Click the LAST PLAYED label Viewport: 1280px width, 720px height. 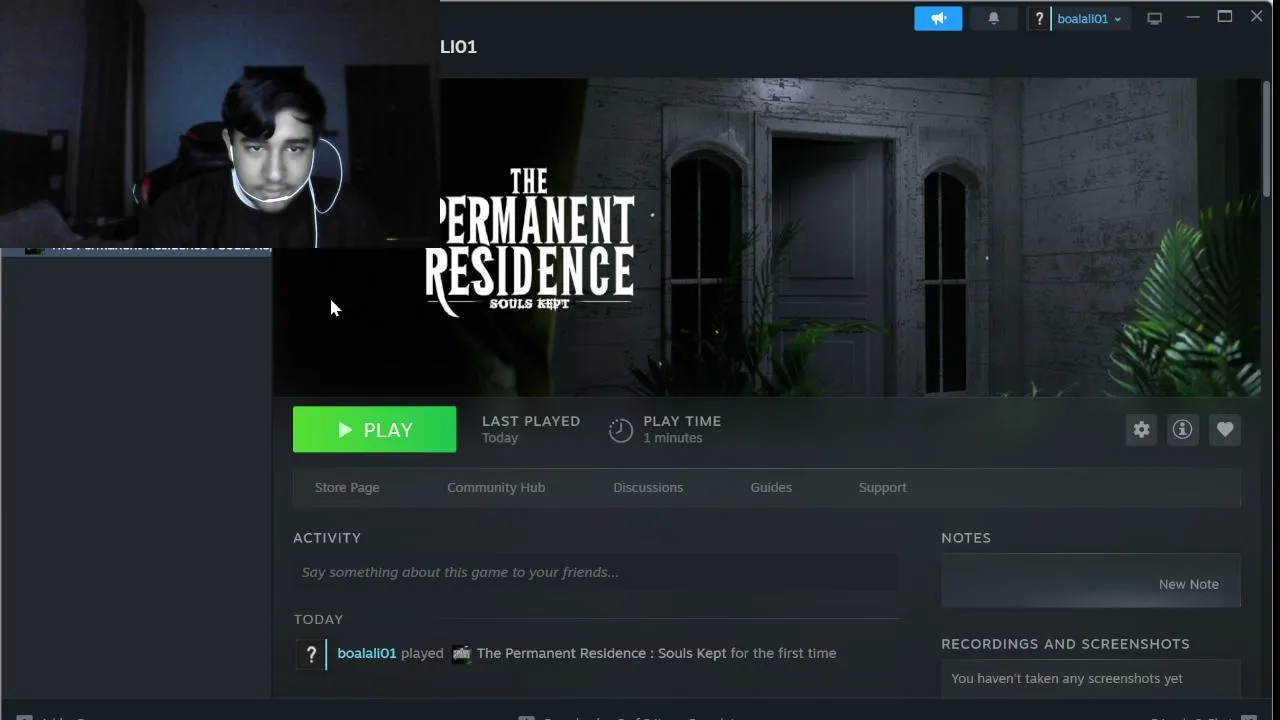531,421
